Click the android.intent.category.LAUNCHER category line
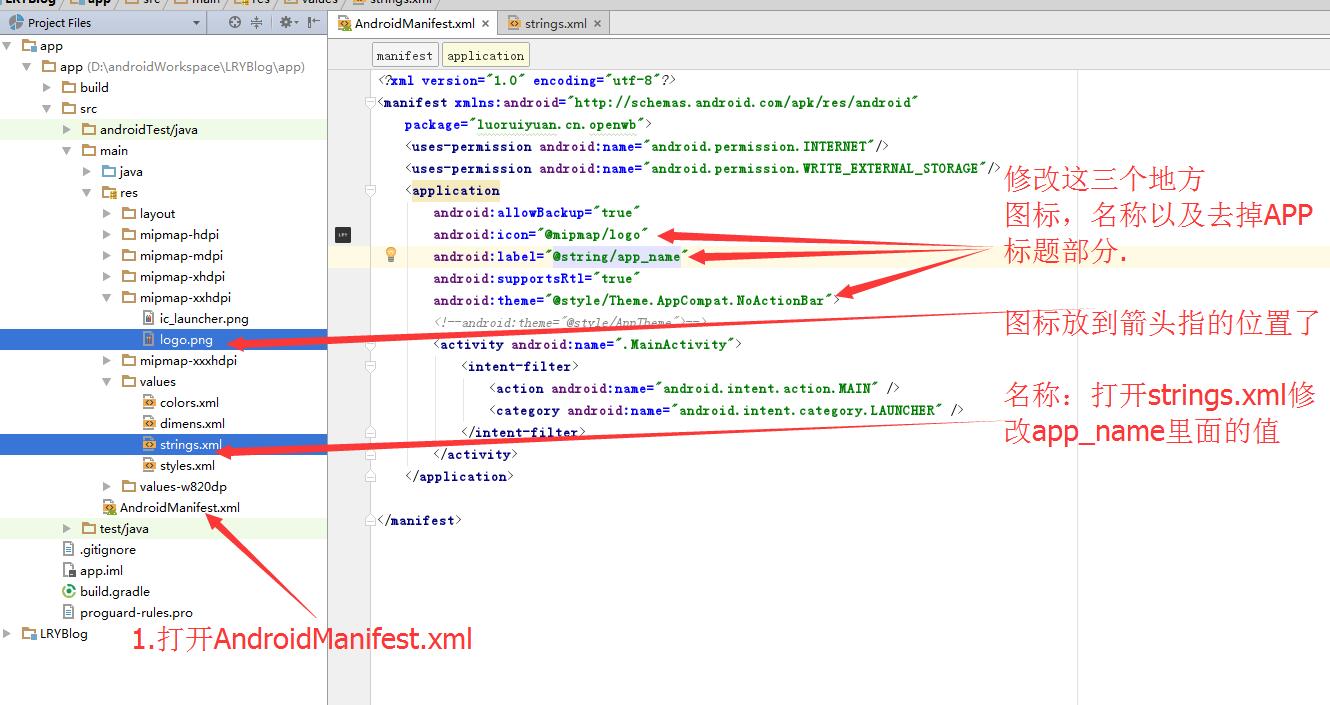The image size is (1330, 705). coord(727,410)
